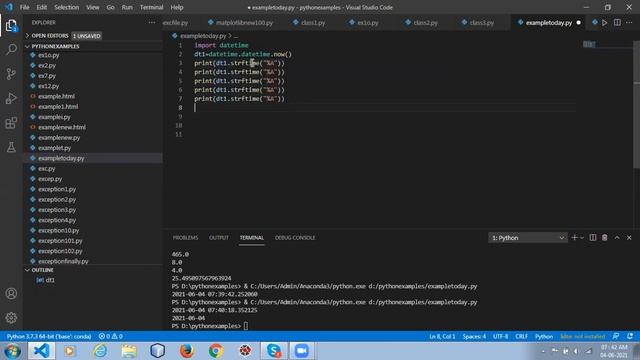Open Zoom from the taskbar
This screenshot has height=360, width=640.
pyautogui.click(x=302, y=351)
